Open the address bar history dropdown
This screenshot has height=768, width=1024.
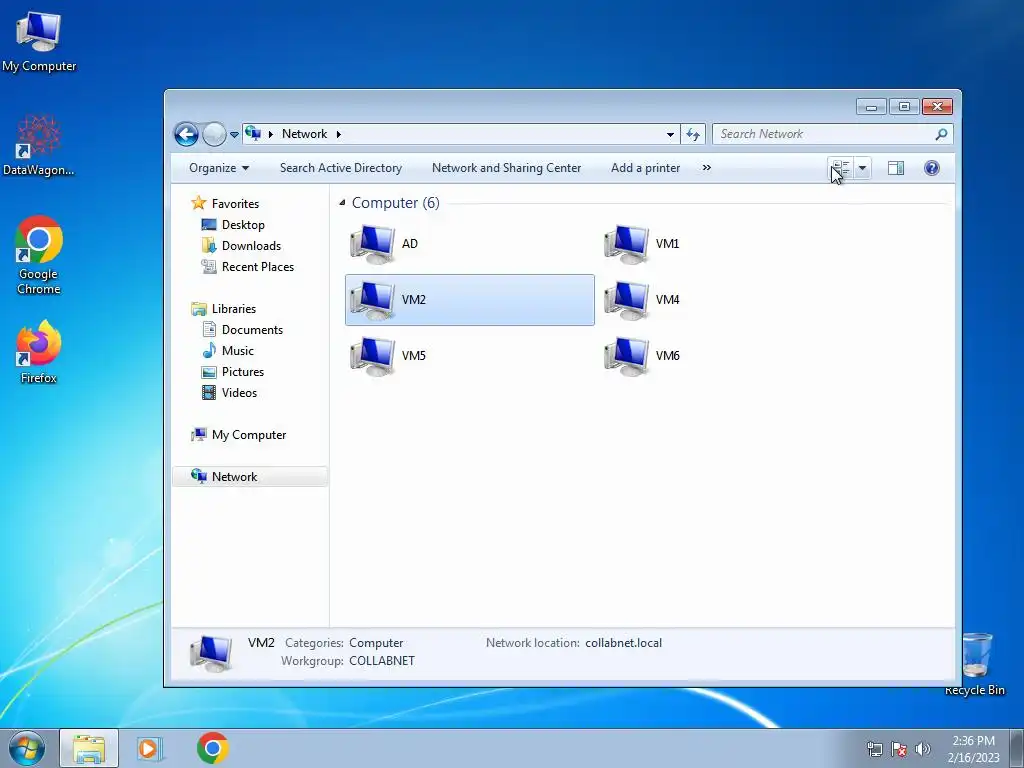[670, 135]
